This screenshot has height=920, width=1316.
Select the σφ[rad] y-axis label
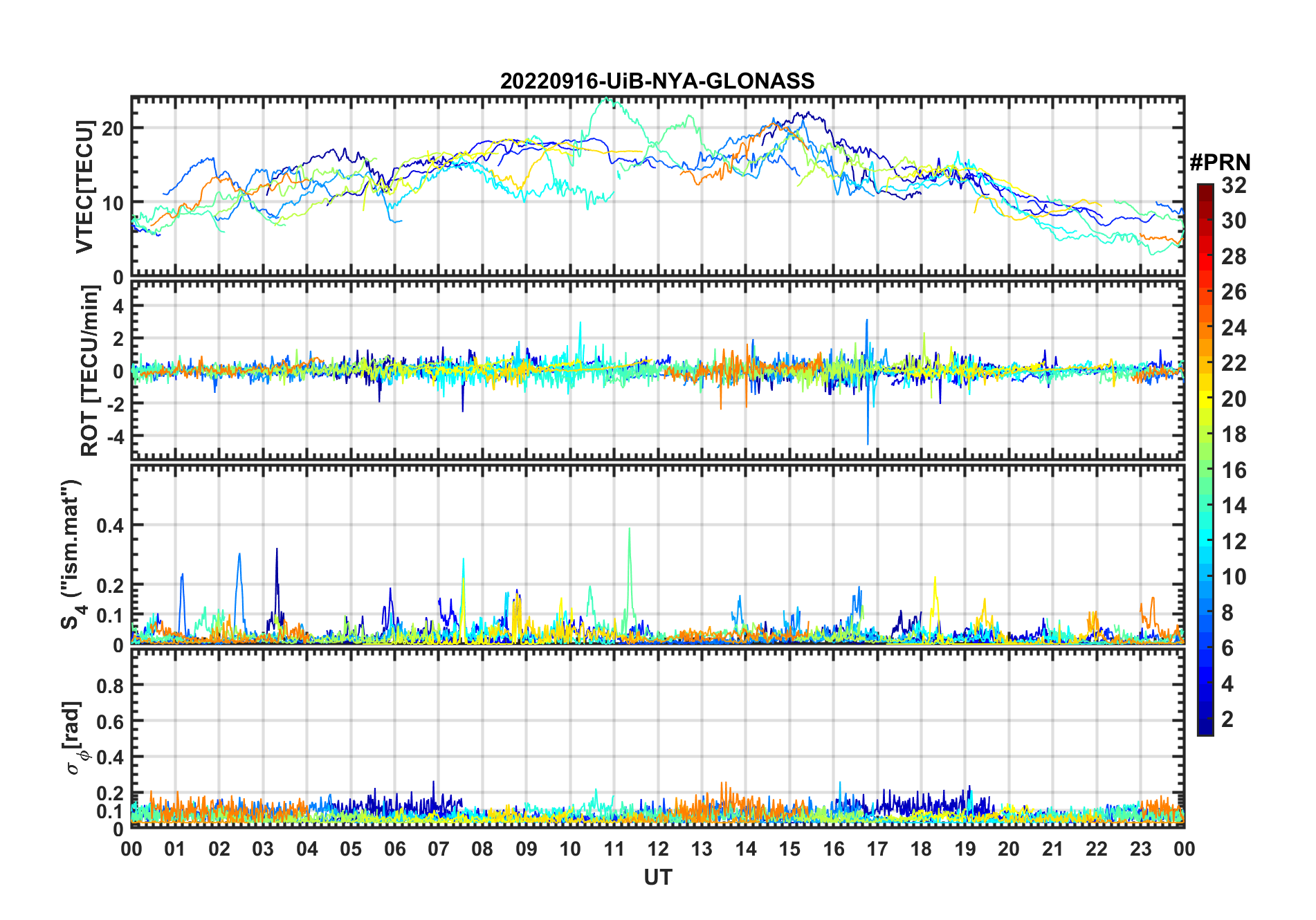pyautogui.click(x=73, y=737)
